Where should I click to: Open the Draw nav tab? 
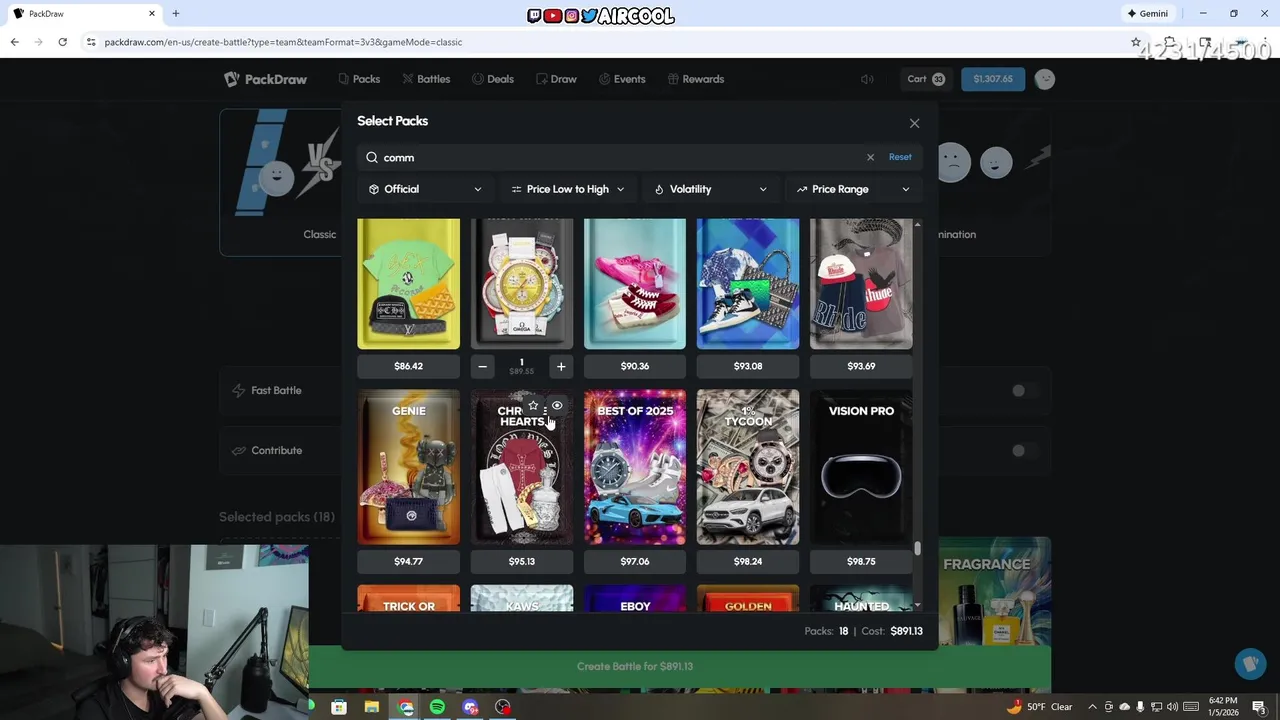tap(556, 79)
